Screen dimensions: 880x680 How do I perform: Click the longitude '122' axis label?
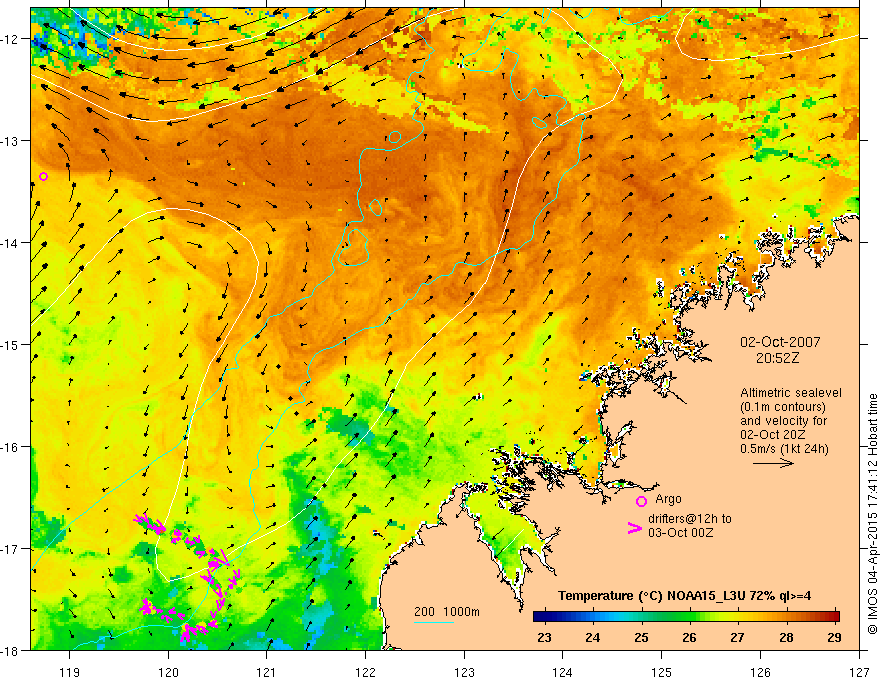pos(365,672)
